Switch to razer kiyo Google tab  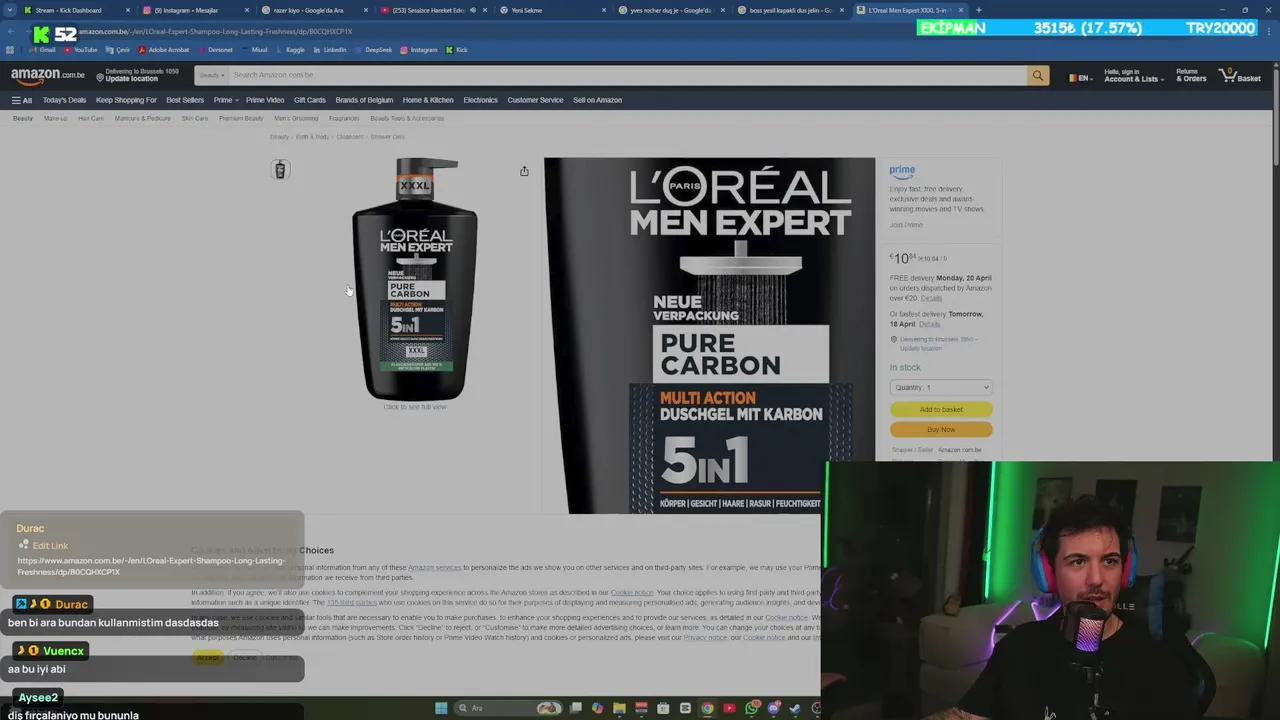315,10
